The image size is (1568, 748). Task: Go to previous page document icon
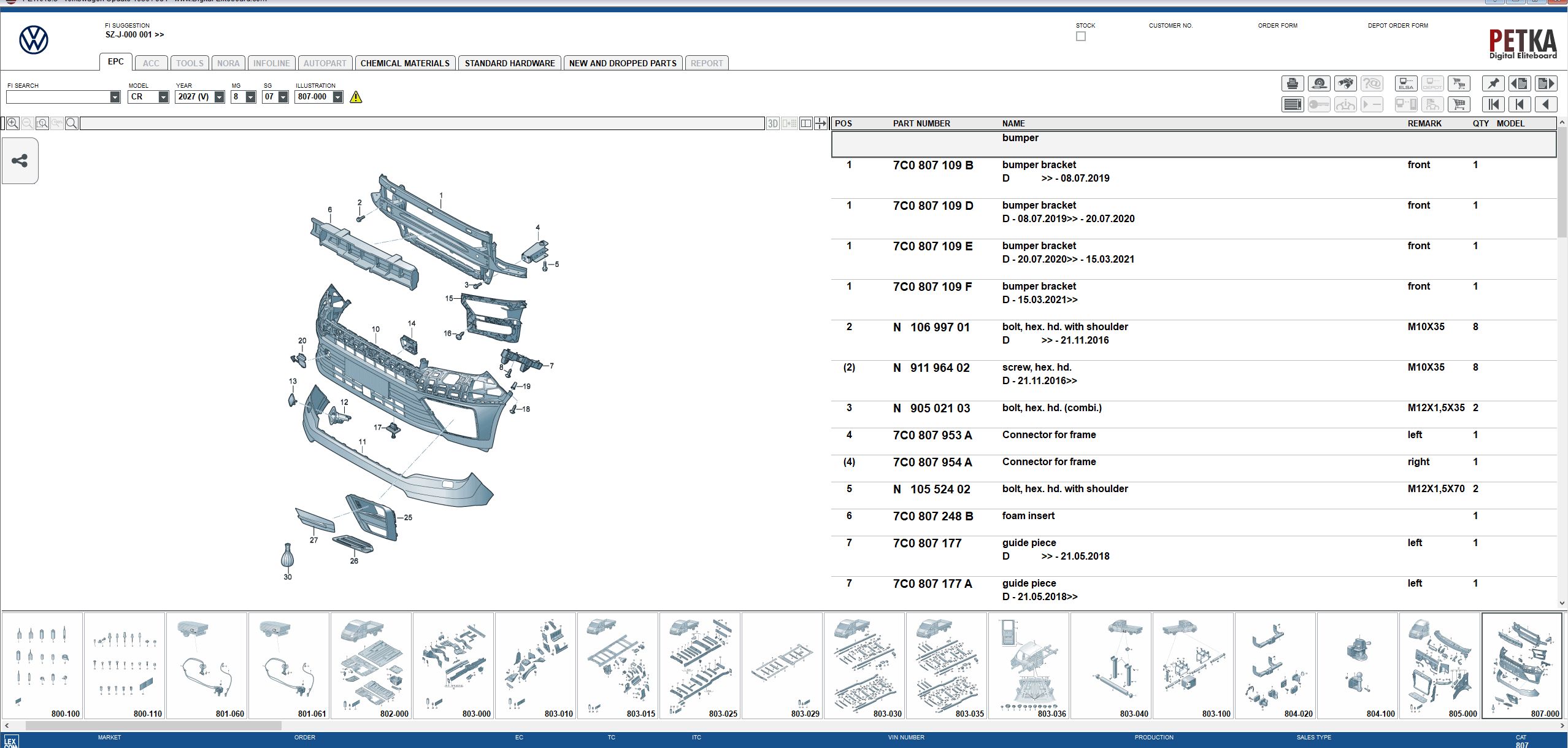click(x=1520, y=83)
